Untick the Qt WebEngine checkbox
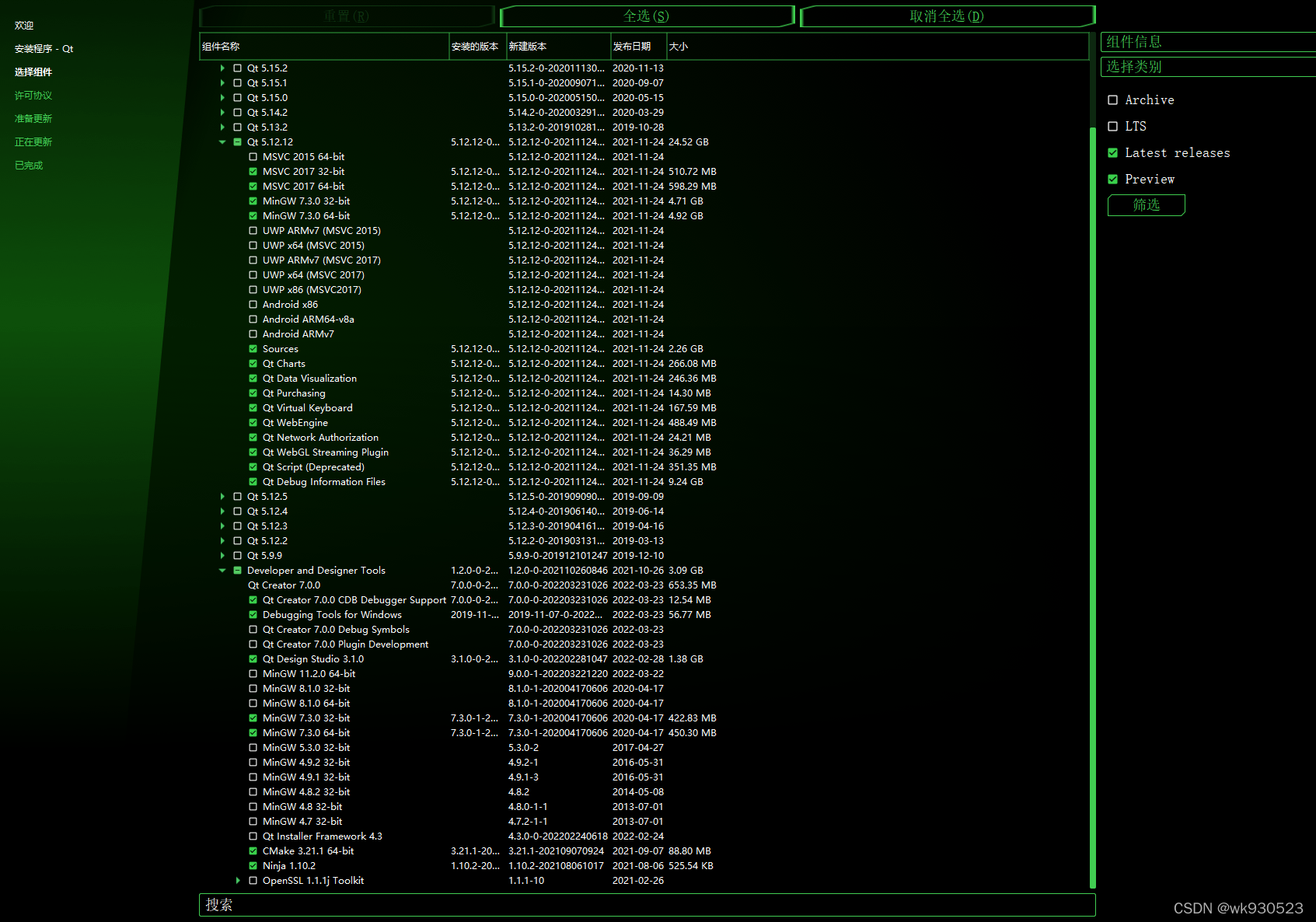Viewport: 1316px width, 922px height. point(253,423)
